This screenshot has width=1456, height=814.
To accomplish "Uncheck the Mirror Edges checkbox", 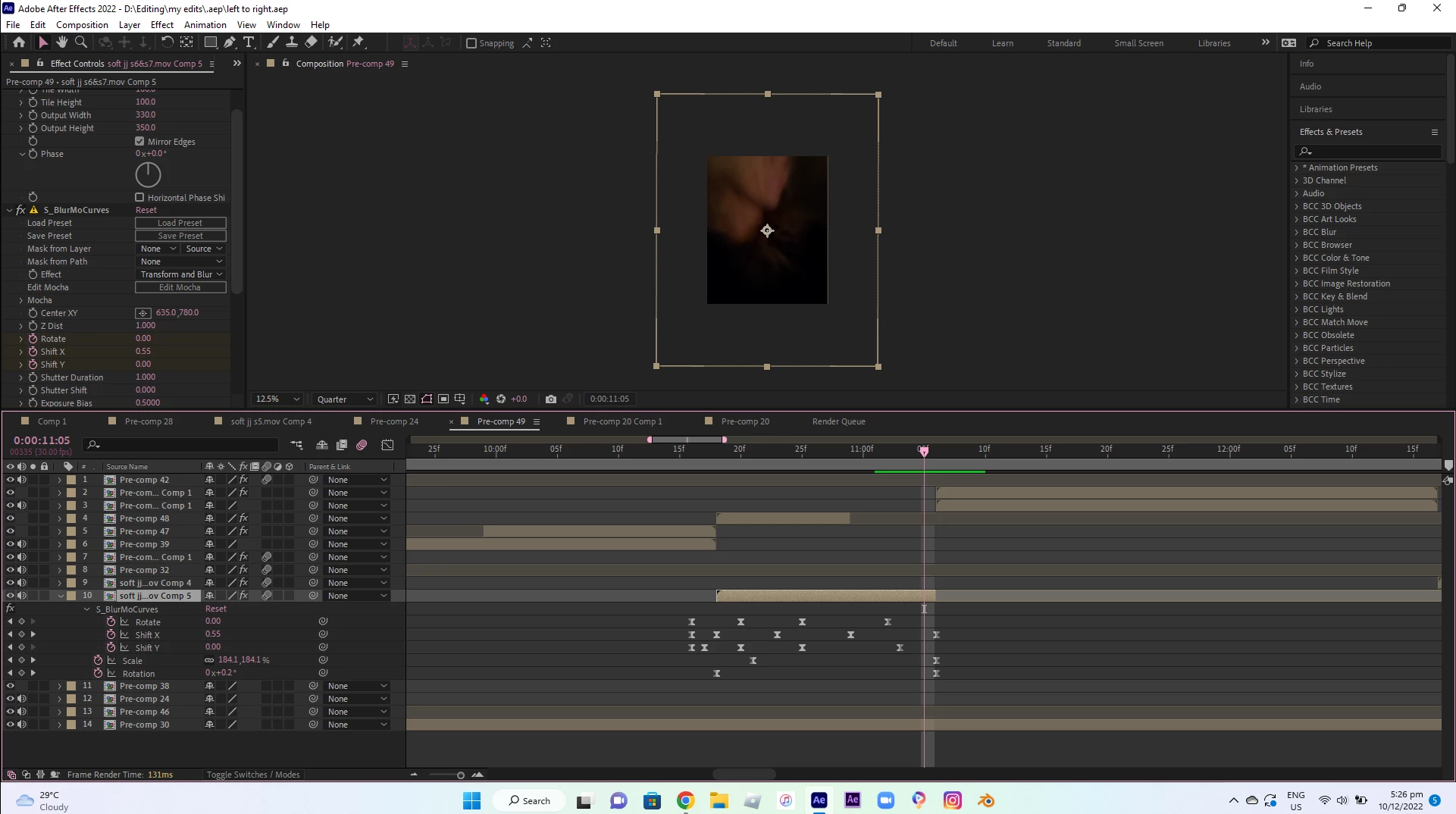I will 139,141.
